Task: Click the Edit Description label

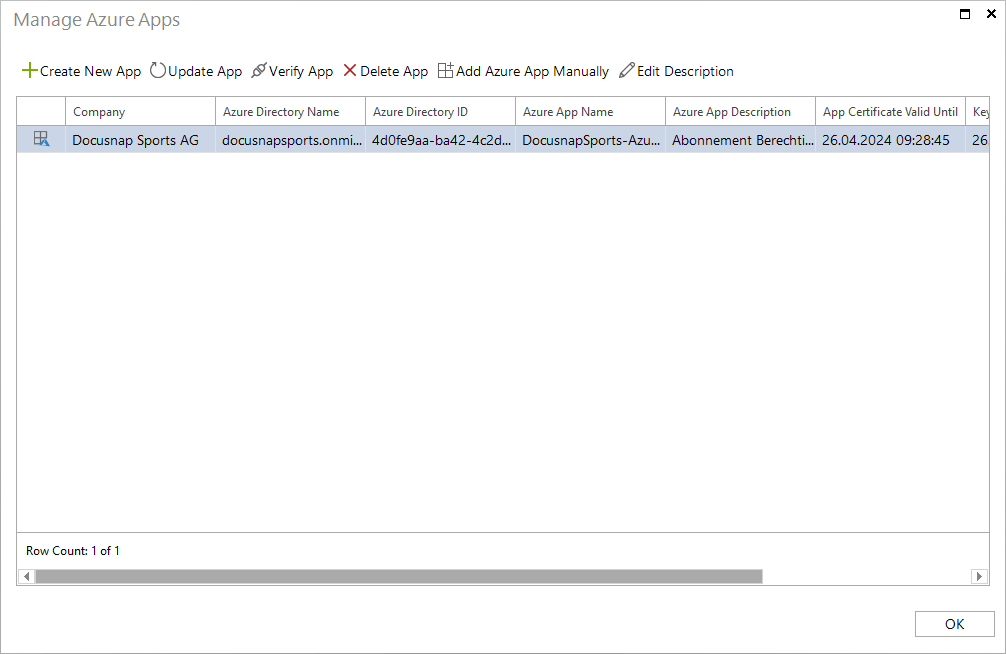Action: pos(685,71)
